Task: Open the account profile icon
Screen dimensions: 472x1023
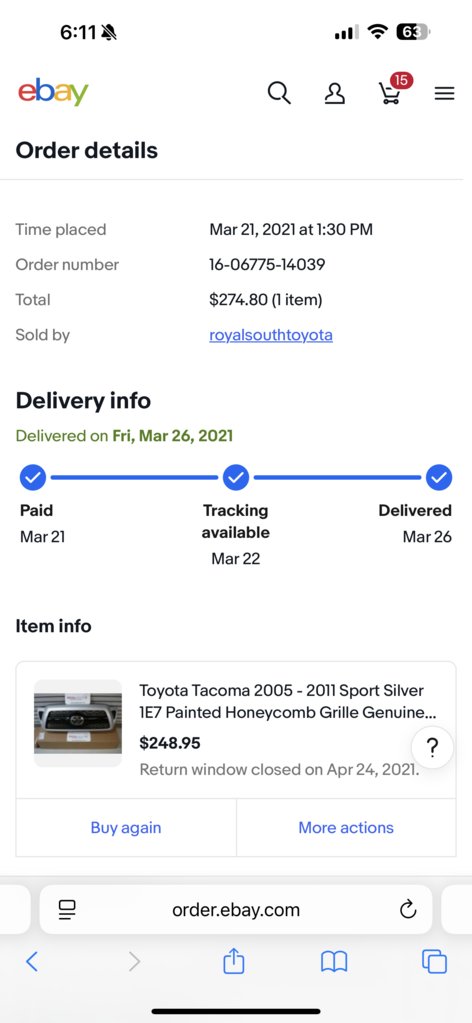Action: pos(334,93)
